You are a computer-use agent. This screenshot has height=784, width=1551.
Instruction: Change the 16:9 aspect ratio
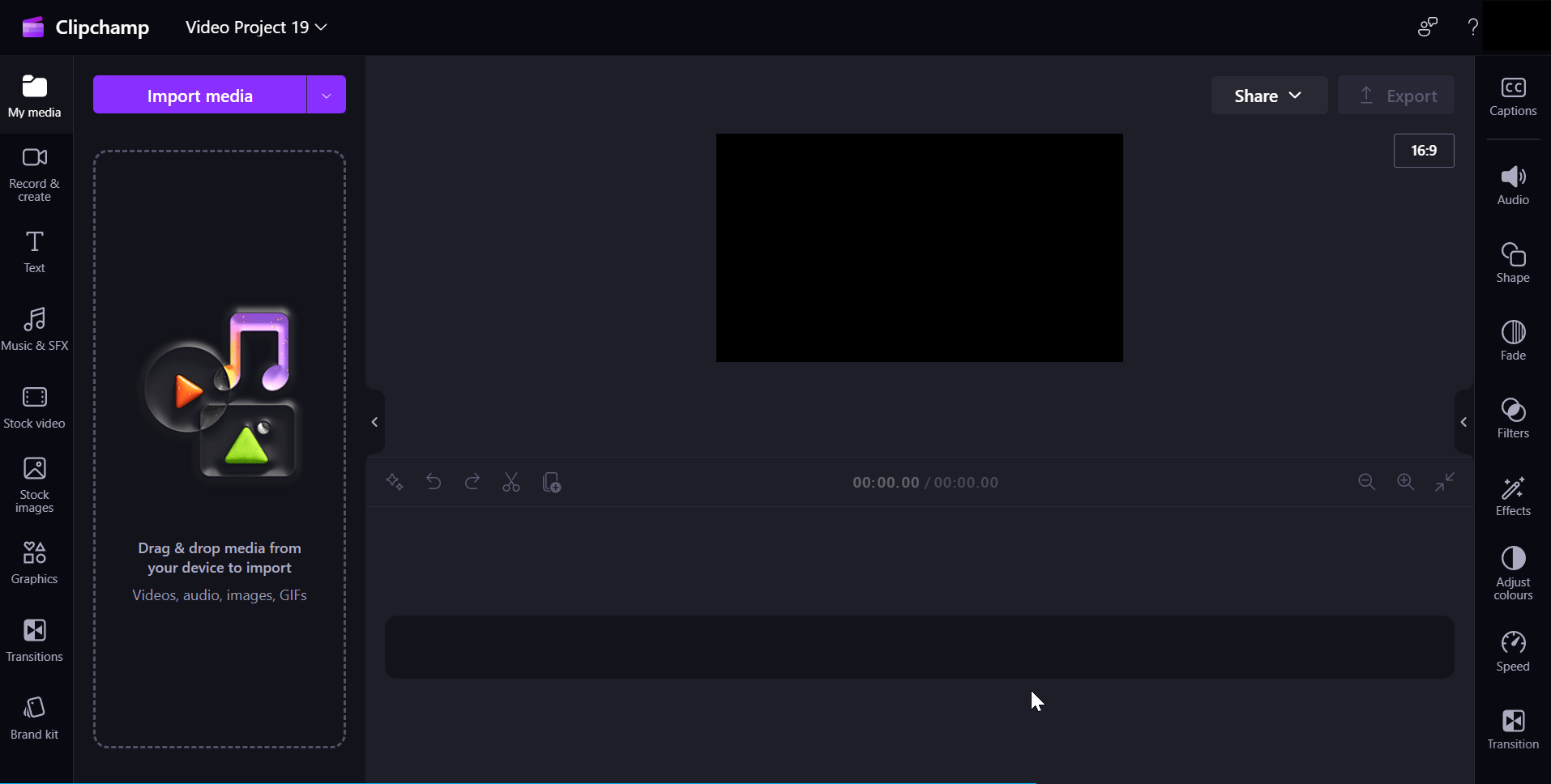1424,151
